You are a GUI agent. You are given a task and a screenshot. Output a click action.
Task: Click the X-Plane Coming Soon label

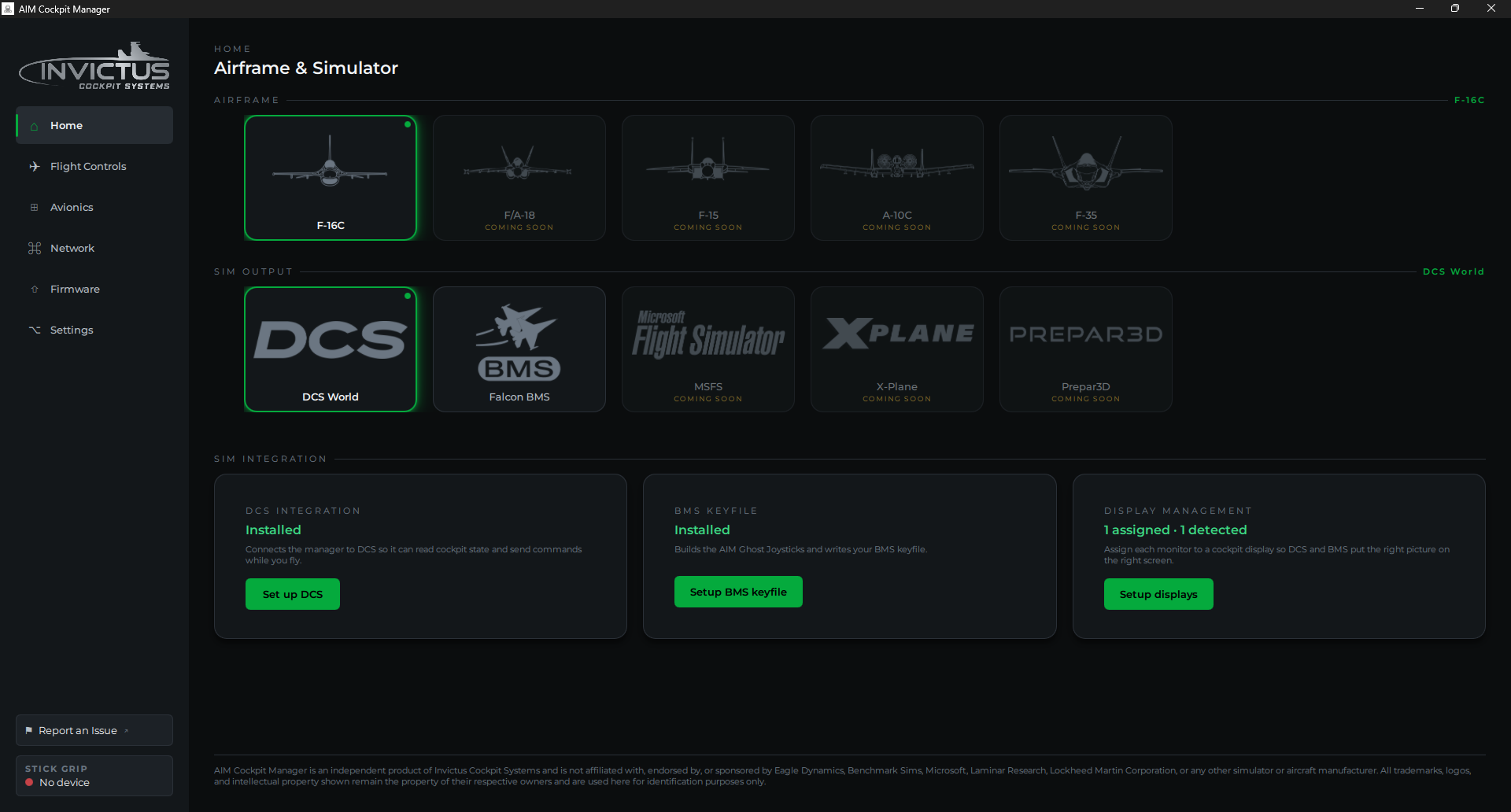pyautogui.click(x=897, y=399)
